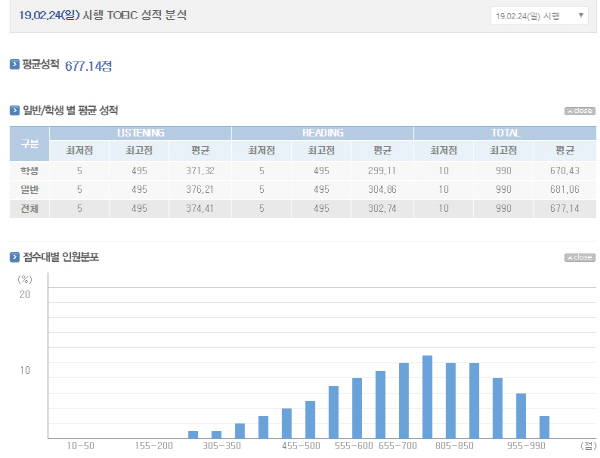Select the TOTAL column group header
The height and width of the screenshot is (458, 600).
tap(505, 133)
